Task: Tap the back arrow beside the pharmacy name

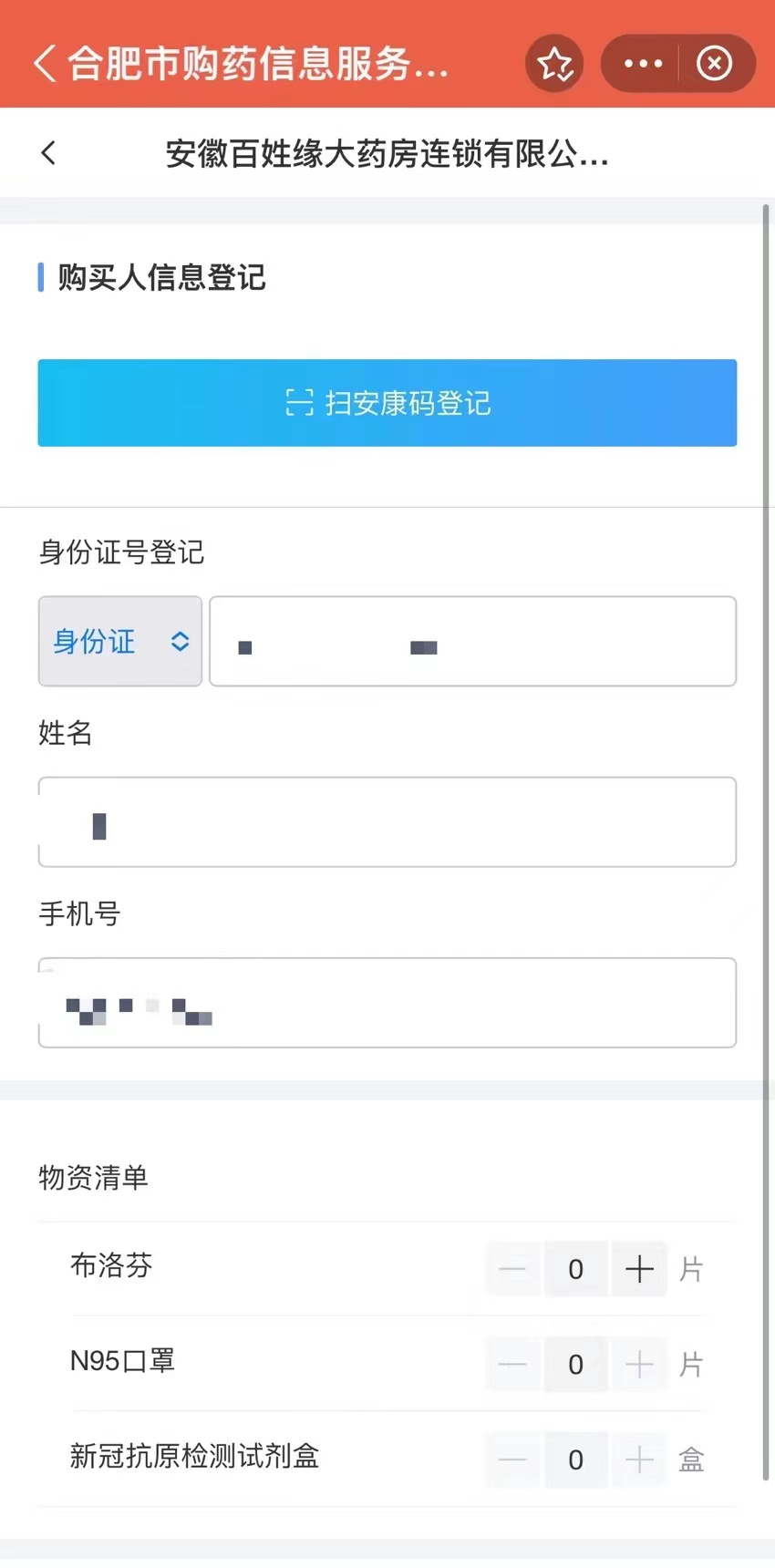Action: pos(47,153)
